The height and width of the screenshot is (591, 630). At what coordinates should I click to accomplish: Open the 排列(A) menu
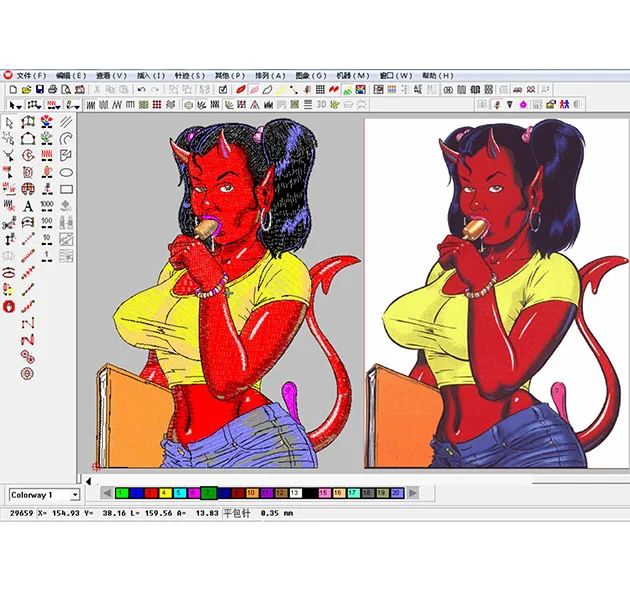click(270, 76)
